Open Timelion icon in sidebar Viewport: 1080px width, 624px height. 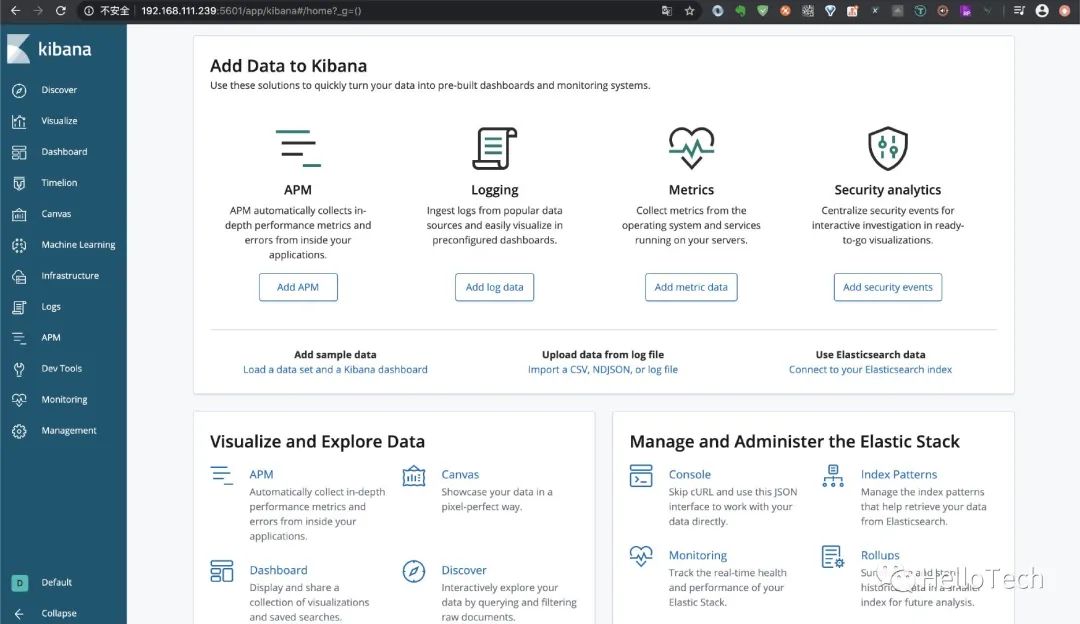coord(19,183)
